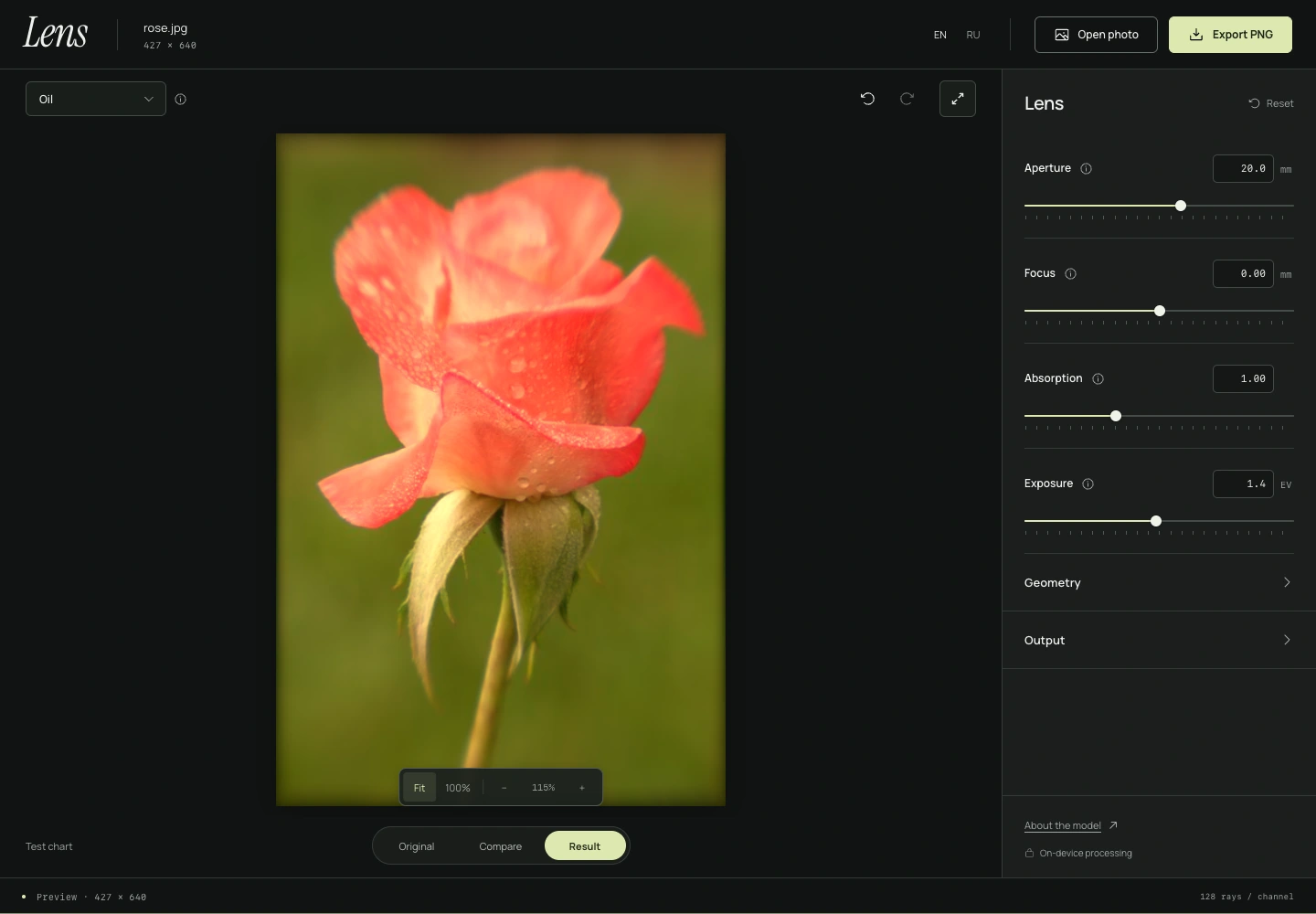
Task: Enter fullscreen preview mode
Action: (x=958, y=99)
